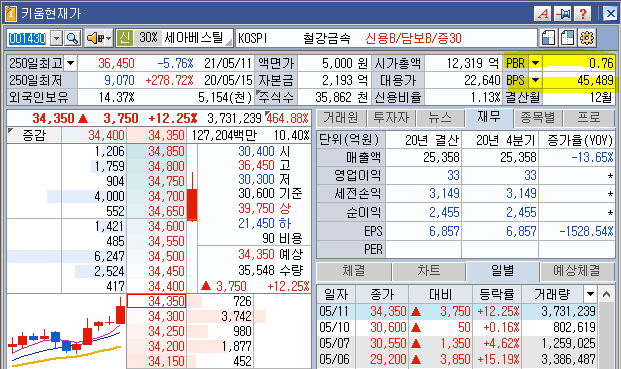Screen dimensions: 621x369
Task: Click the window number icon in title bar
Action: pos(10,13)
